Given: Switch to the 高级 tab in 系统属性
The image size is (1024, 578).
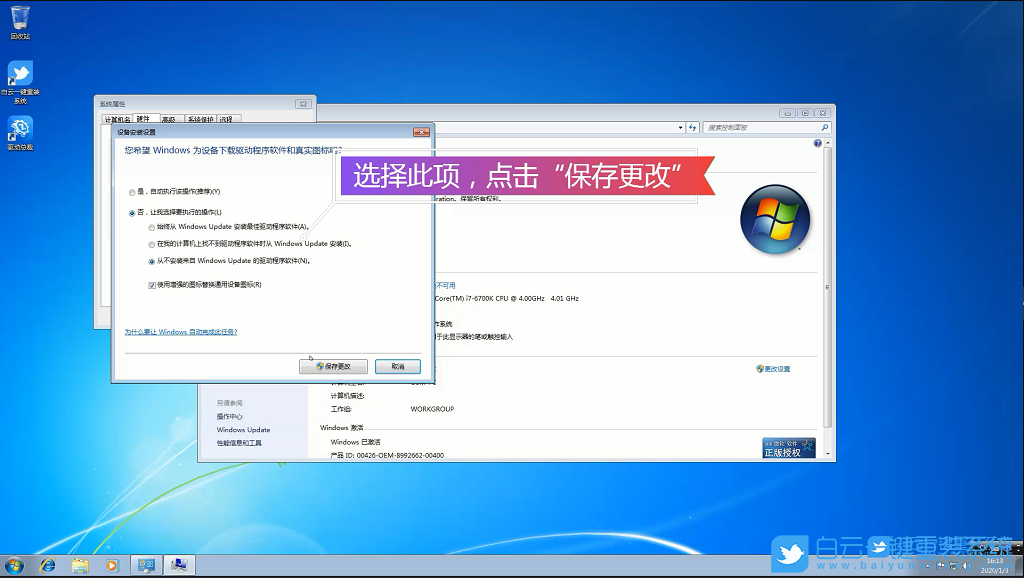Looking at the screenshot, I should [170, 118].
